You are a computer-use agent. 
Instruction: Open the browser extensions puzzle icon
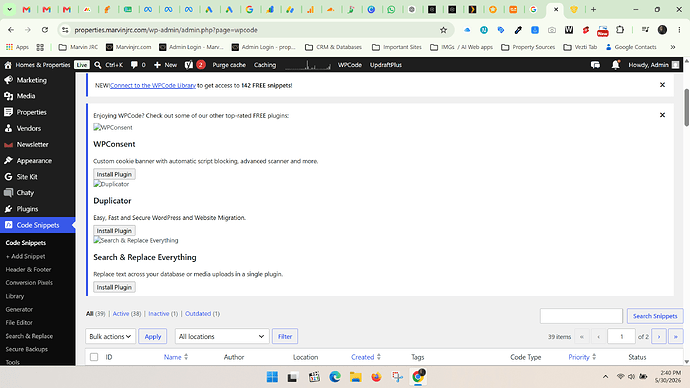tap(620, 30)
